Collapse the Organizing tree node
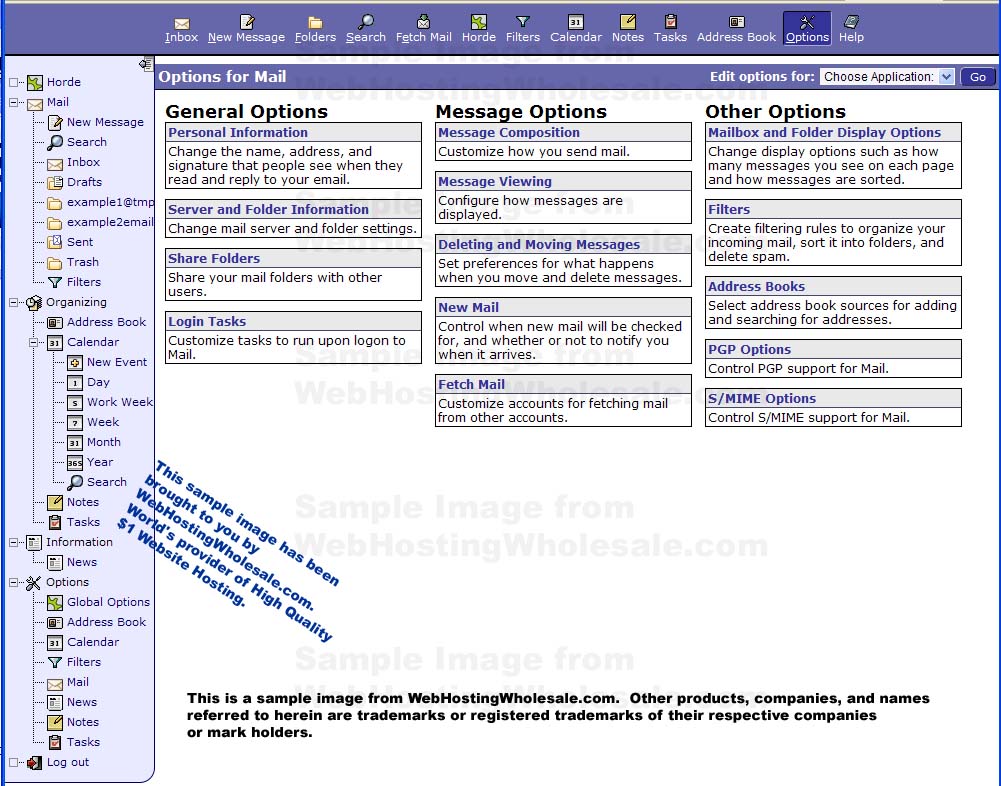 pos(13,302)
